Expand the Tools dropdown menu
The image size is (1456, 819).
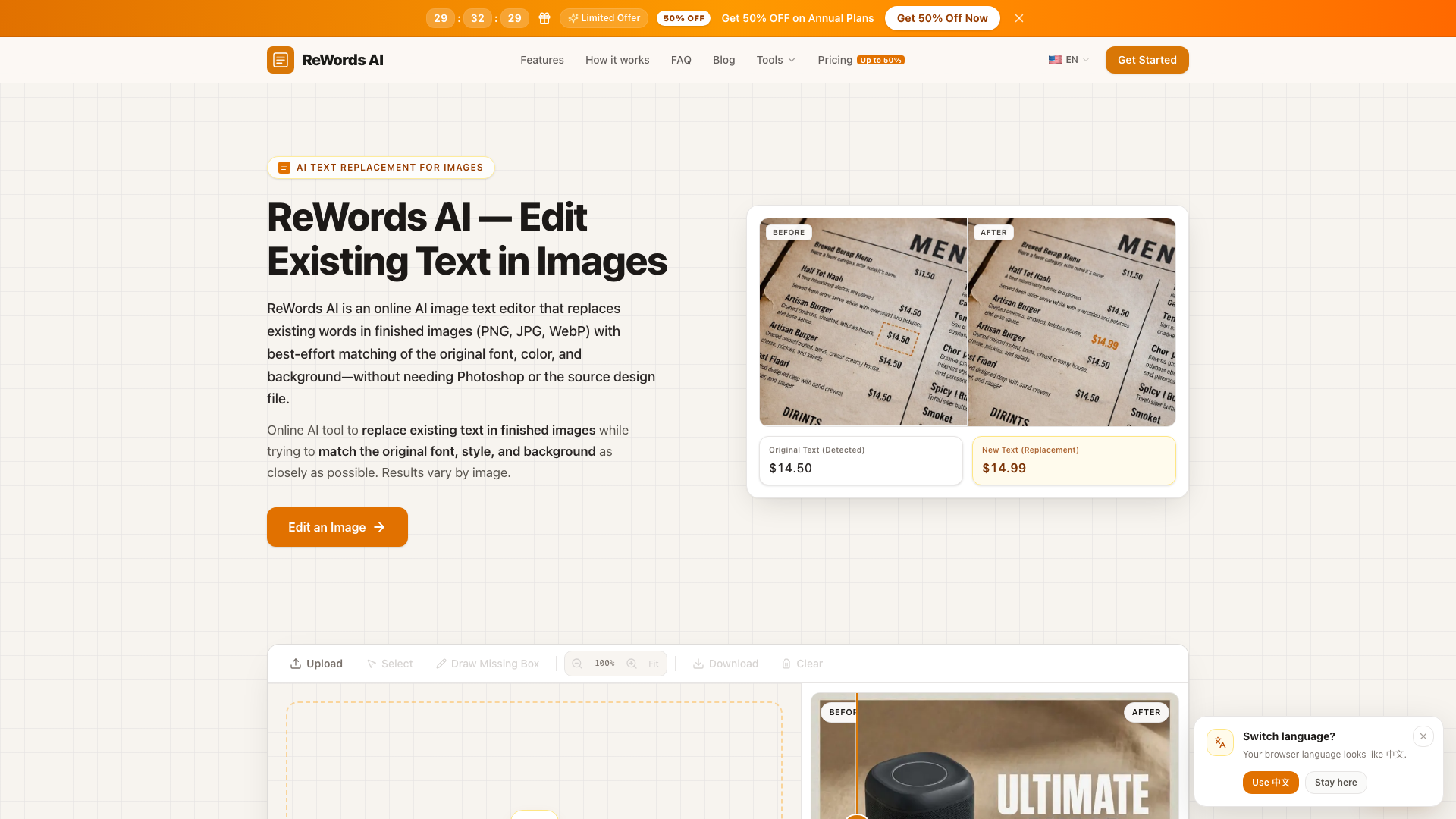tap(776, 60)
